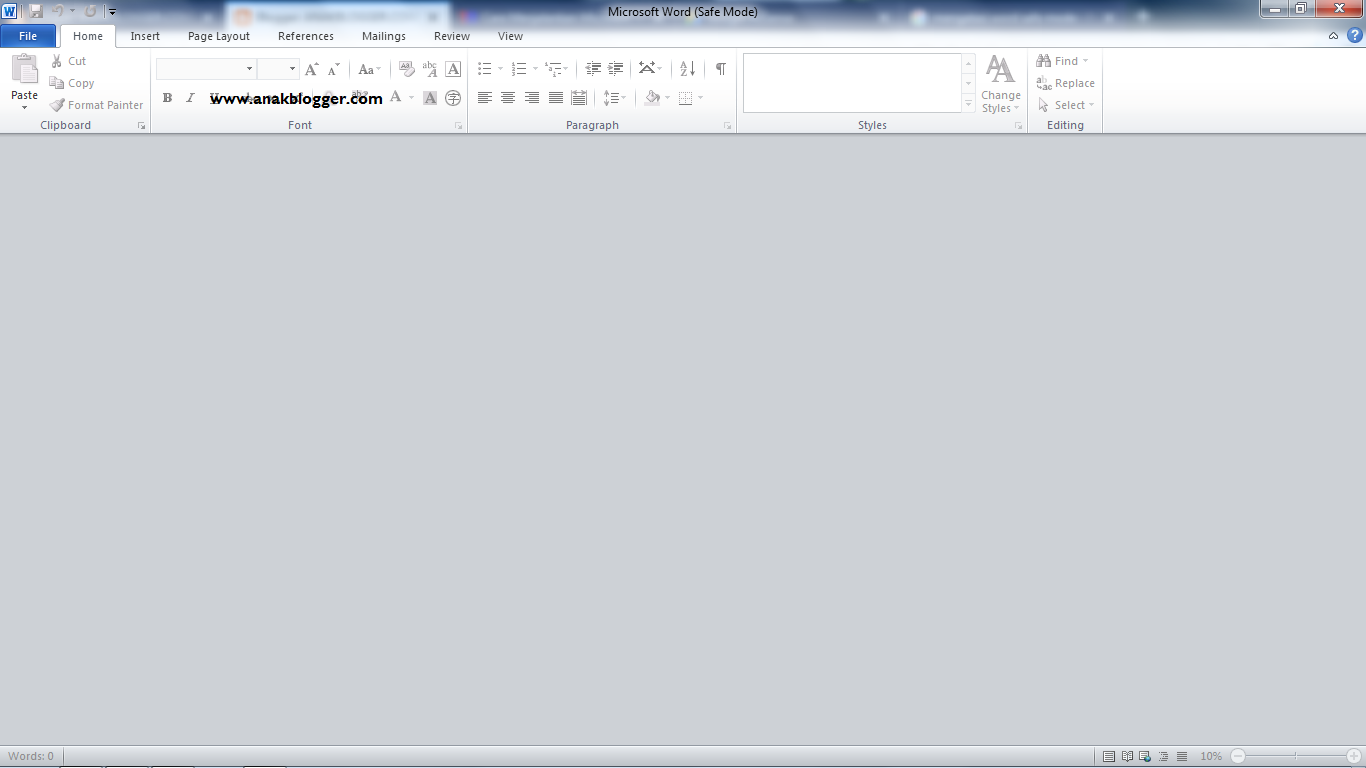Click the Clear Formatting icon
This screenshot has width=1366, height=768.
(x=407, y=68)
